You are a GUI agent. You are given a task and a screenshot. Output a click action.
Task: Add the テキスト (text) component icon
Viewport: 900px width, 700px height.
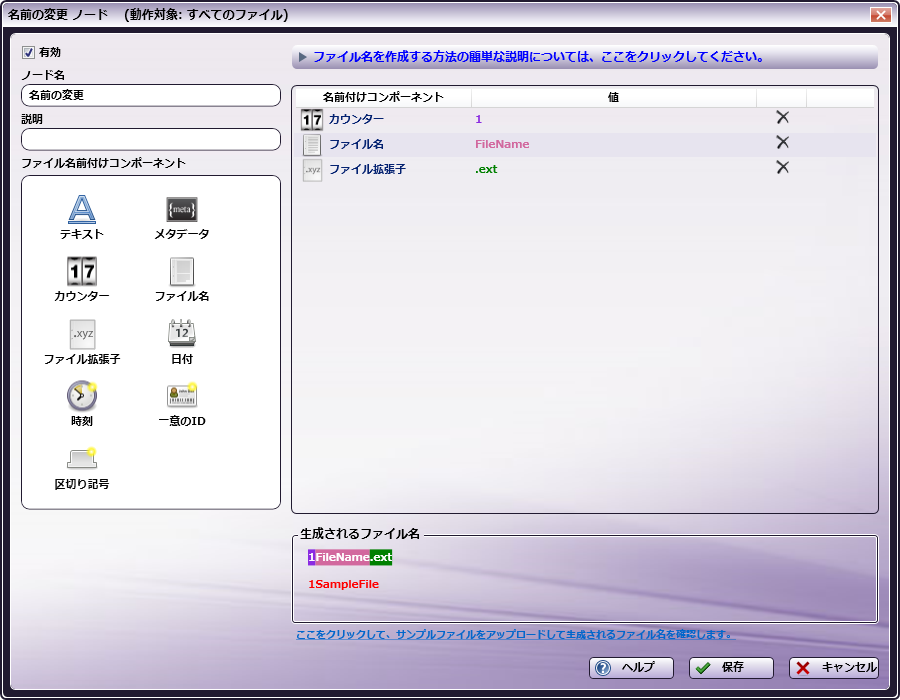pos(82,209)
